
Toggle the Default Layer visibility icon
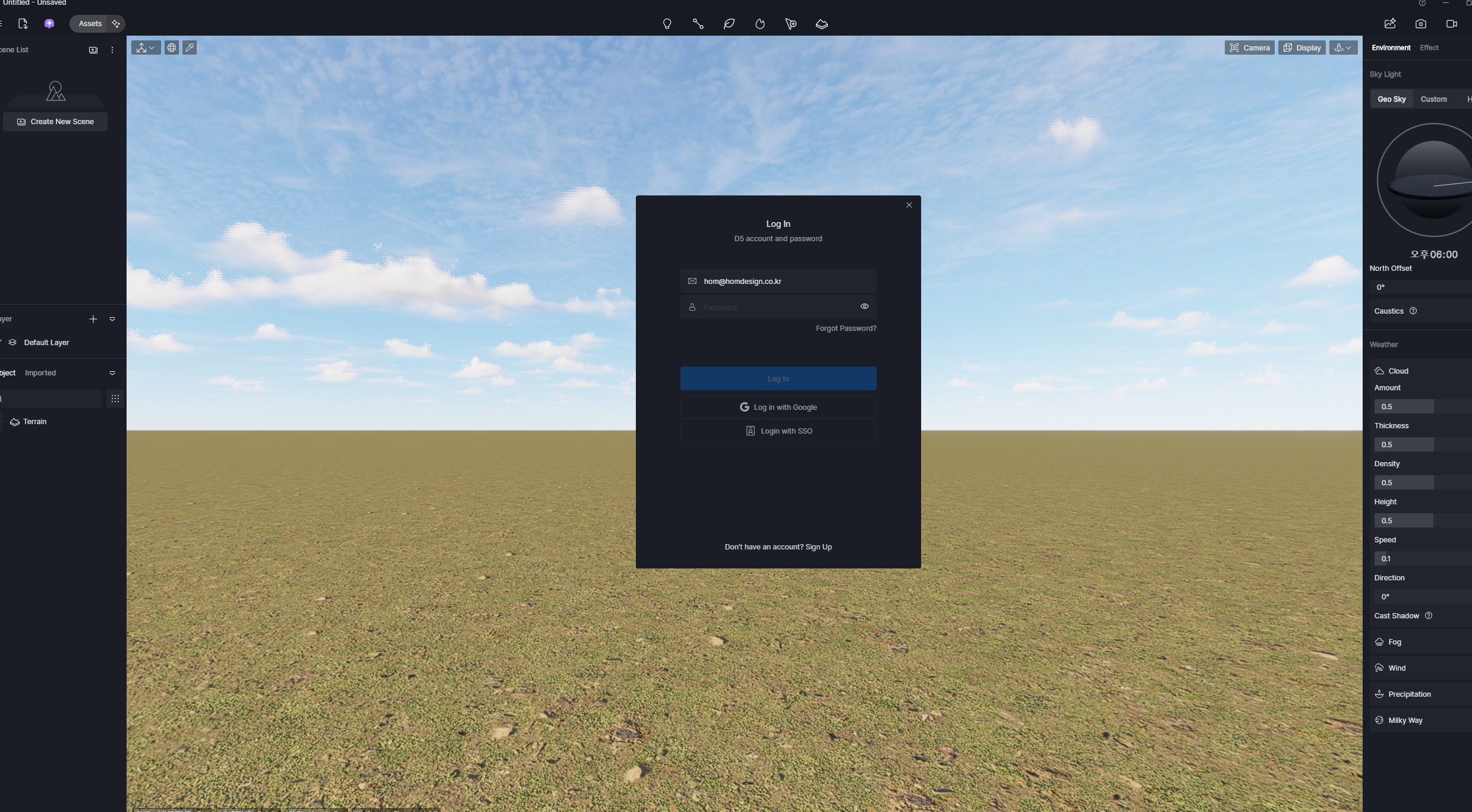point(12,343)
